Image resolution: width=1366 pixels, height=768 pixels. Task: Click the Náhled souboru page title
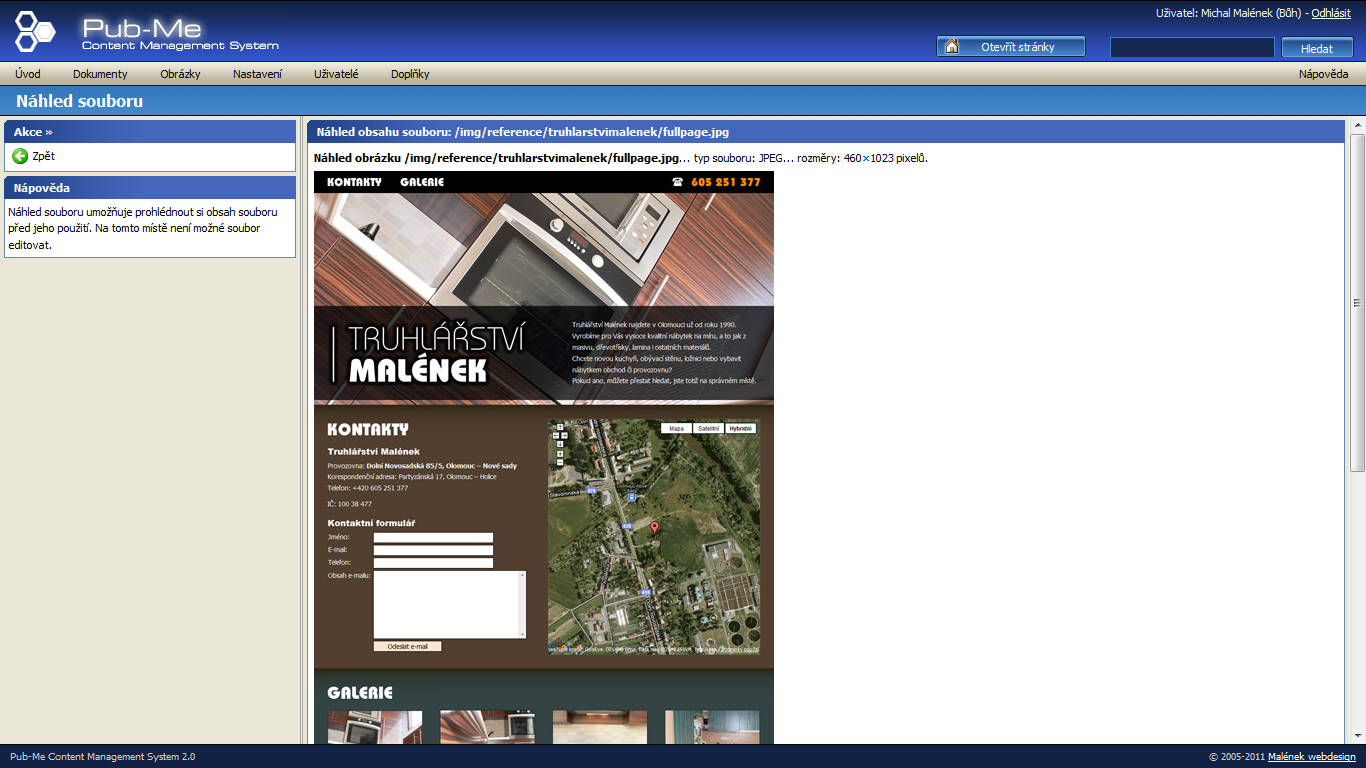tap(79, 101)
